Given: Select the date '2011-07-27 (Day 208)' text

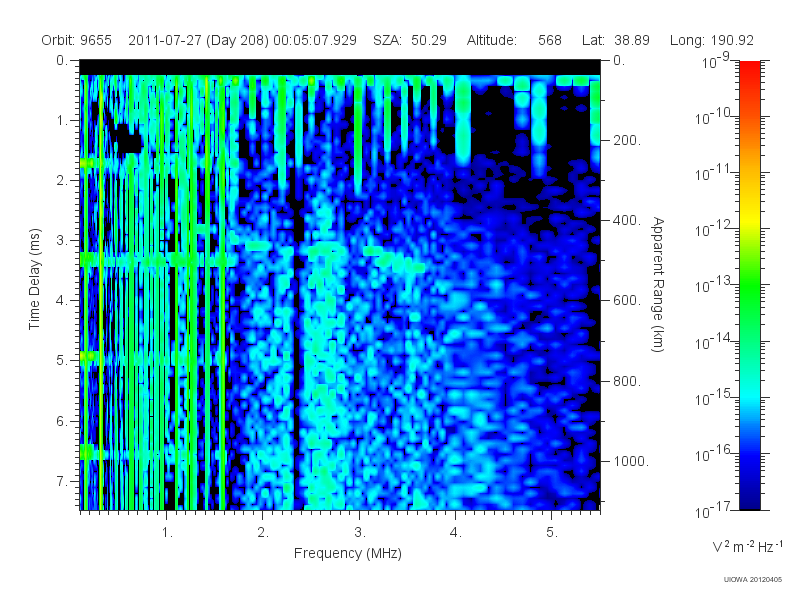Looking at the screenshot, I should click(198, 40).
